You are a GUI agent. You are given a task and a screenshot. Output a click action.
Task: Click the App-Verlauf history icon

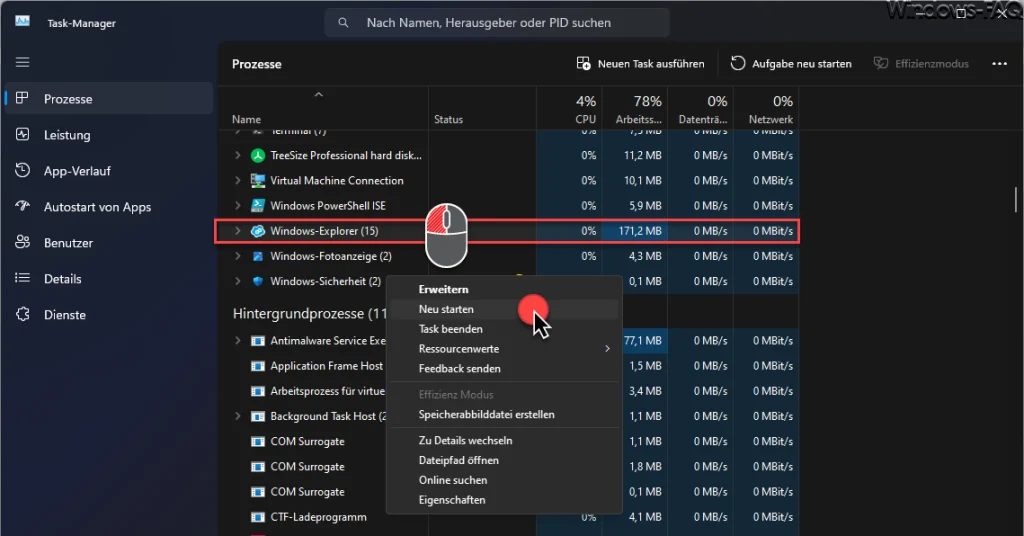[x=22, y=170]
